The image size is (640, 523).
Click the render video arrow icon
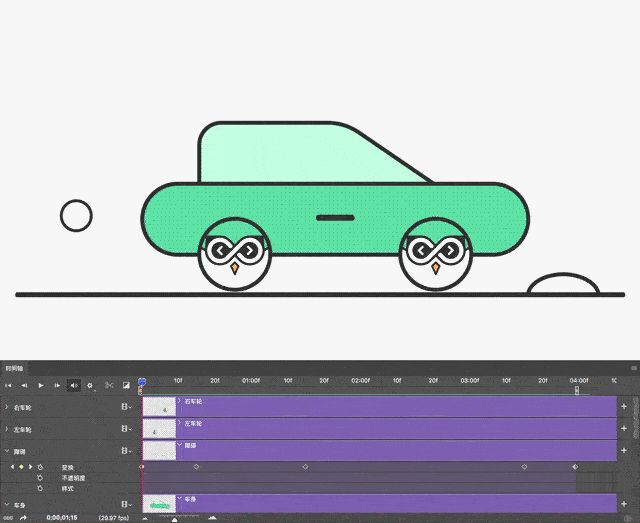point(22,518)
